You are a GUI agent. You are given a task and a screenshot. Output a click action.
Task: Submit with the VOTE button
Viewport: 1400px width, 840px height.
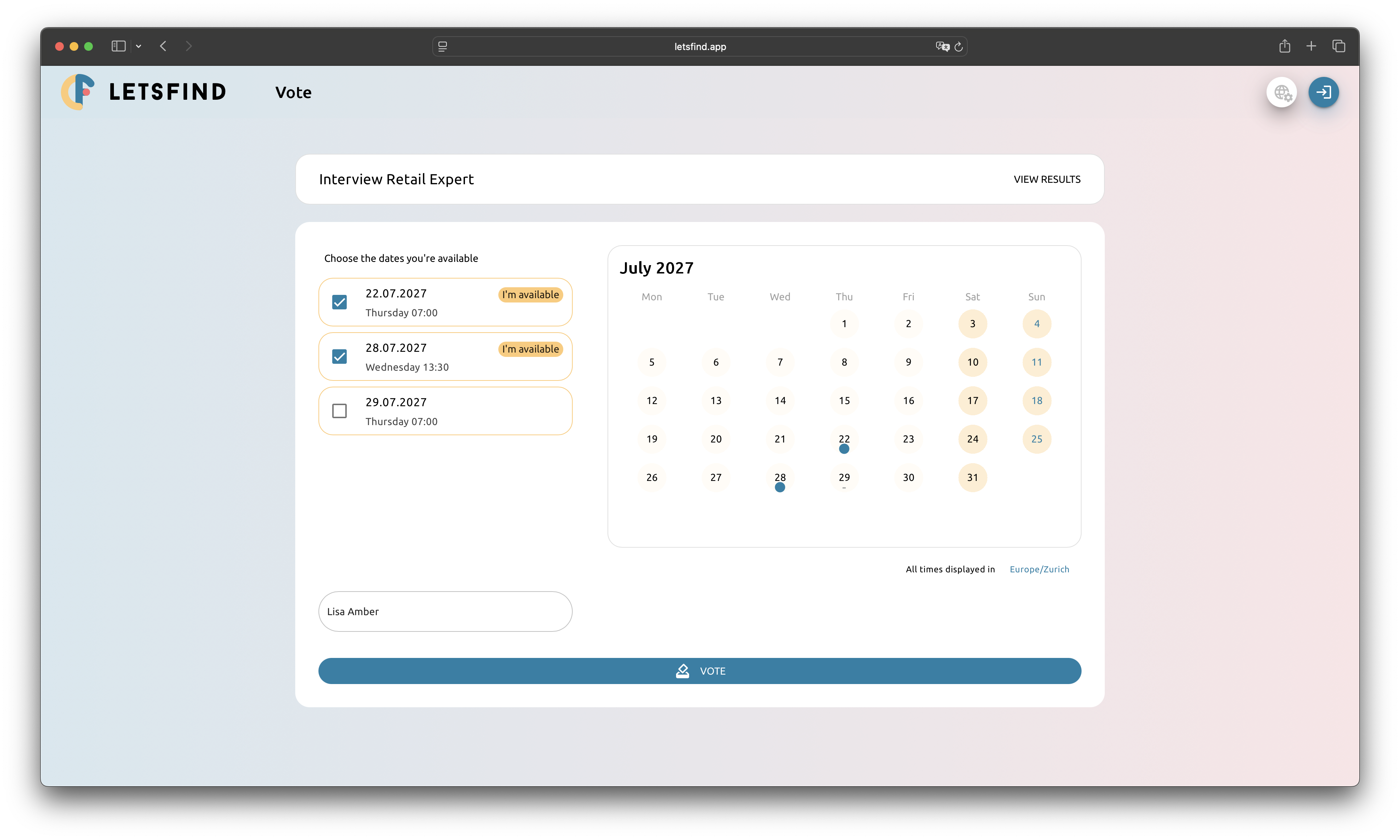(x=700, y=671)
